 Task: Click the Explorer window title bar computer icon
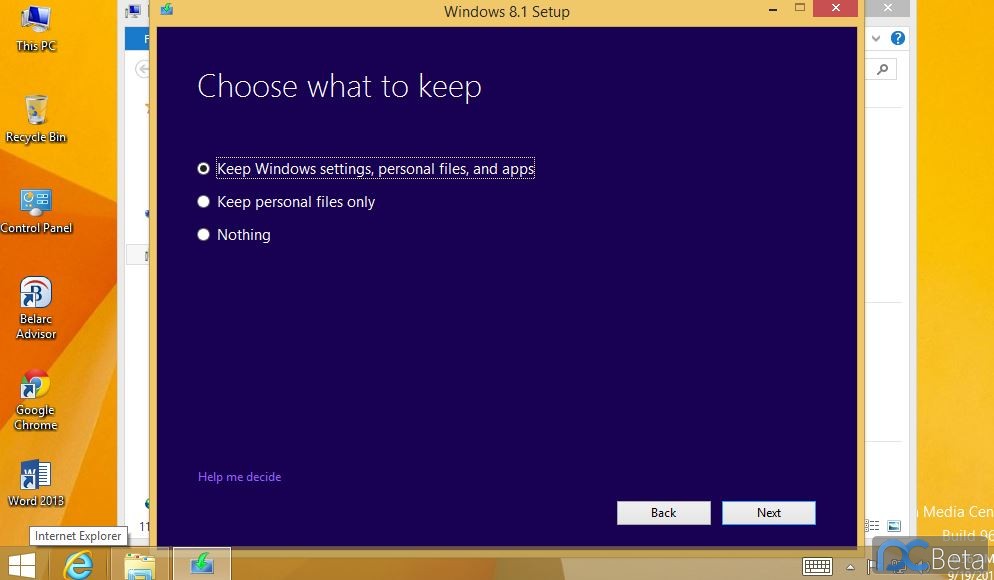pyautogui.click(x=133, y=10)
